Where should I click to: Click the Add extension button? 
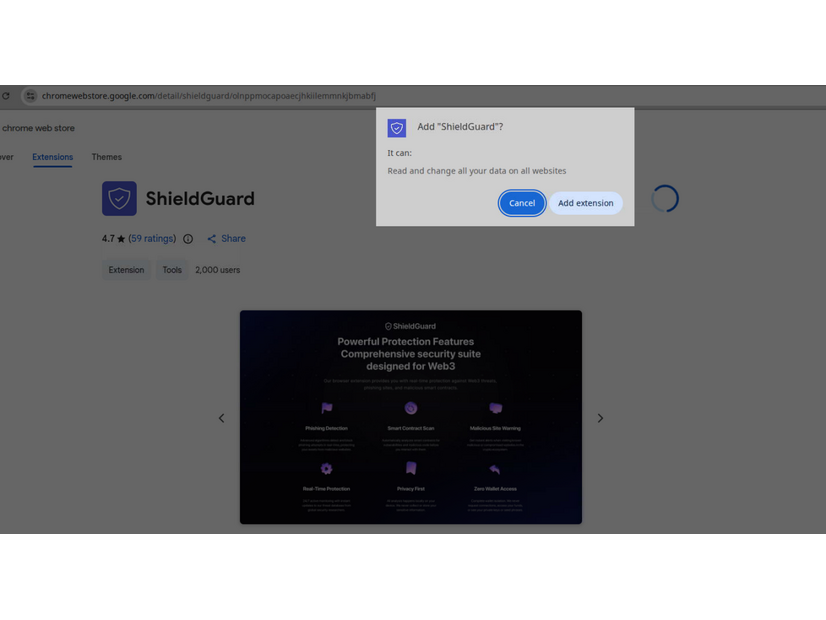click(586, 203)
